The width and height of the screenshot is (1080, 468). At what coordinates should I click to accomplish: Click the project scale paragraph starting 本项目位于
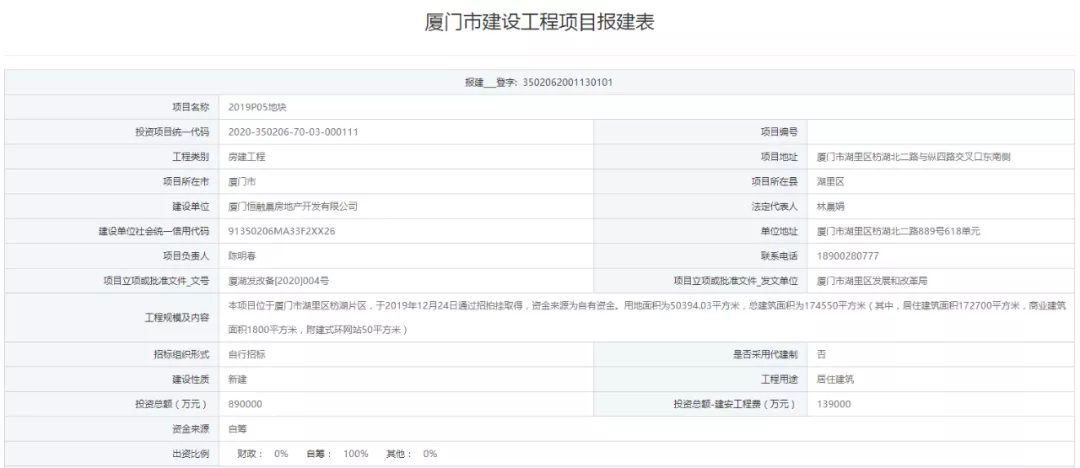(647, 317)
